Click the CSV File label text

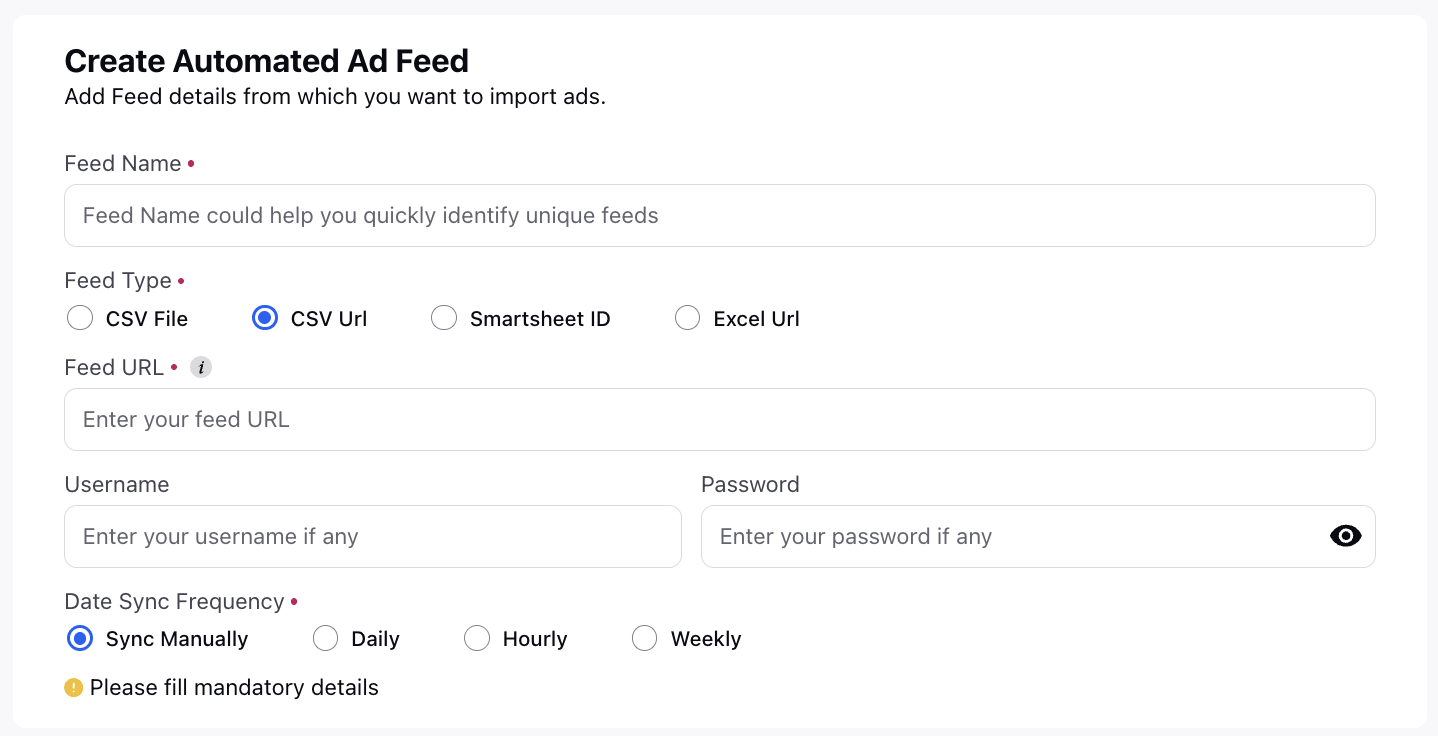pos(147,320)
